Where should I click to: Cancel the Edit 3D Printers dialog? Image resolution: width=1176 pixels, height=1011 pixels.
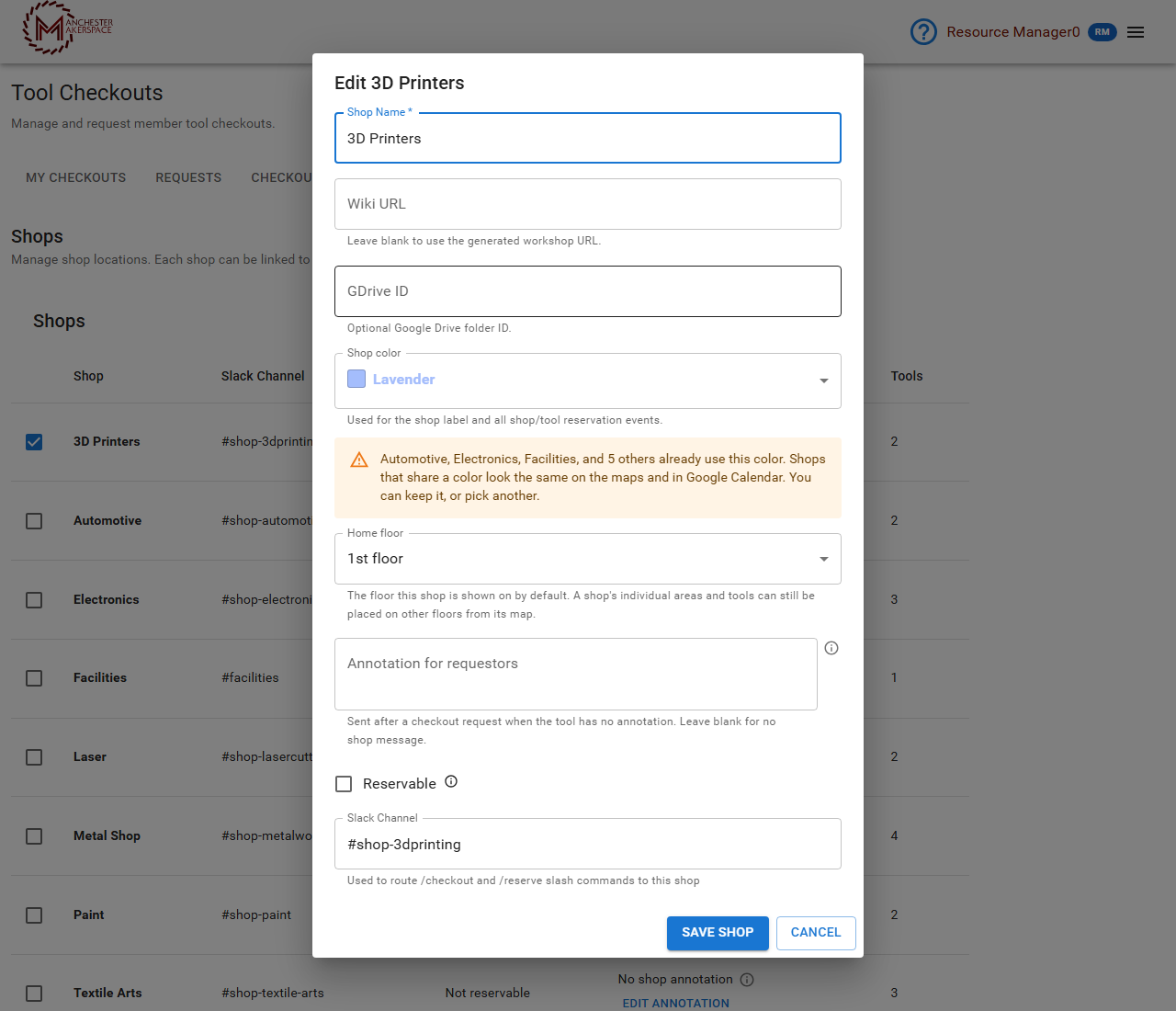tap(816, 933)
